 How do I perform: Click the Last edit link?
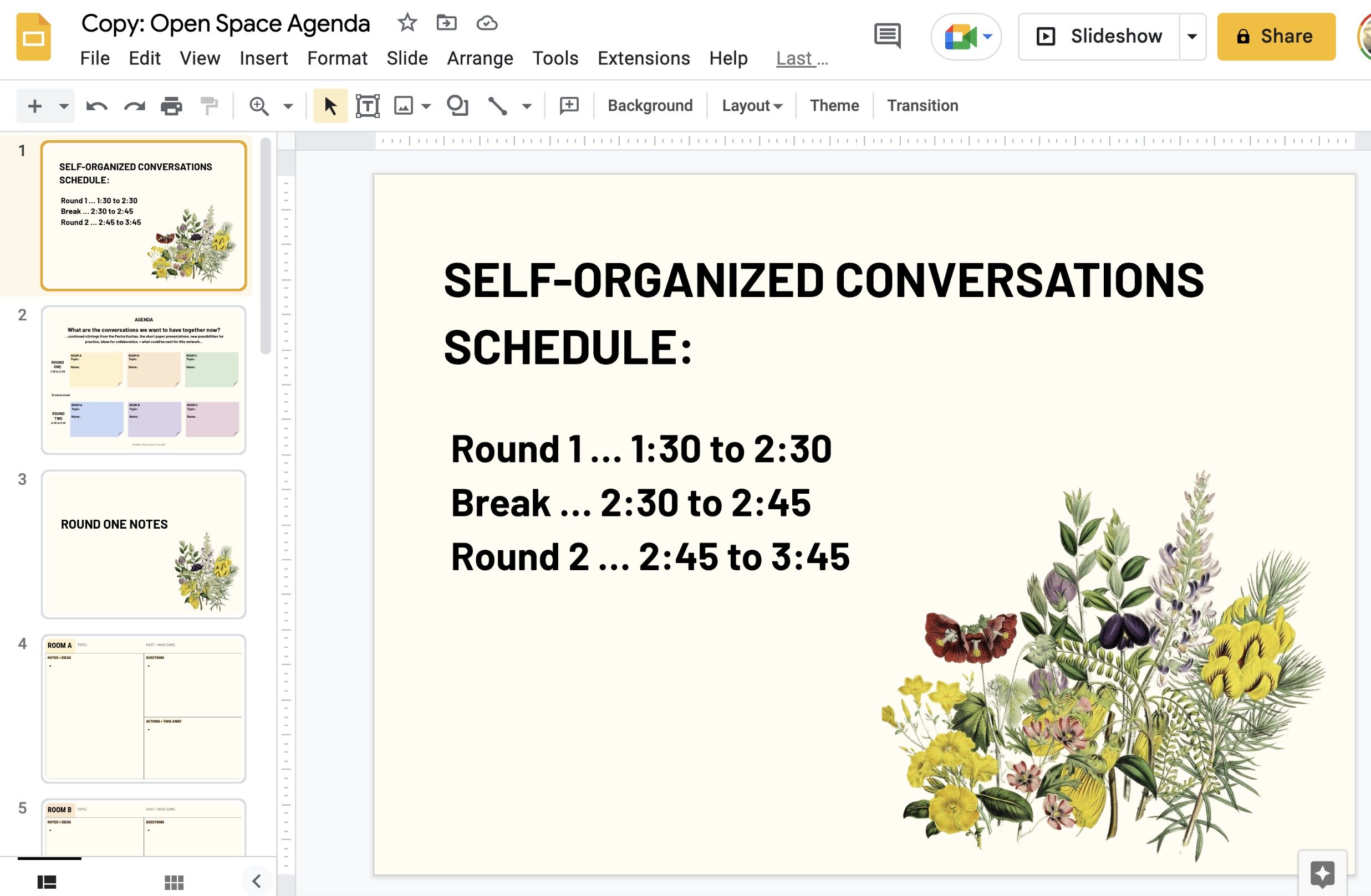(x=802, y=58)
